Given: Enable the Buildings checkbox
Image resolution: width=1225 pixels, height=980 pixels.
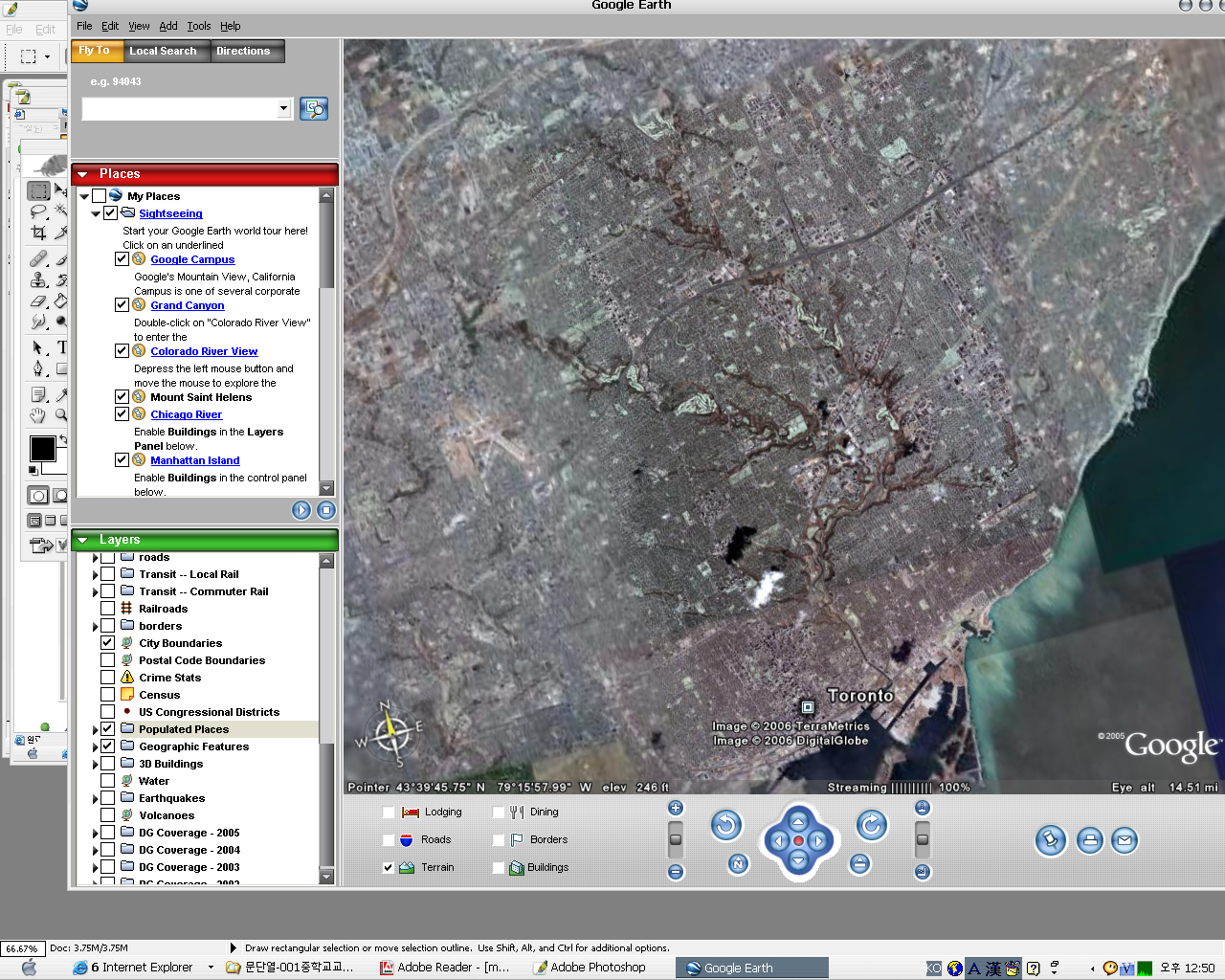Looking at the screenshot, I should [498, 868].
